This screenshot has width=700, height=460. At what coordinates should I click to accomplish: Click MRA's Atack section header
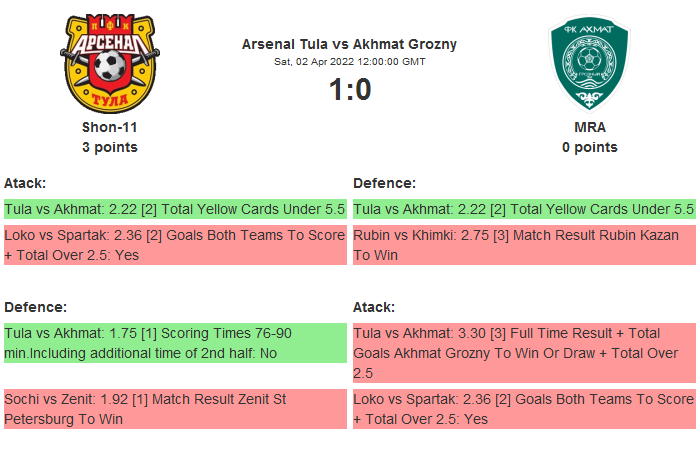tap(374, 307)
